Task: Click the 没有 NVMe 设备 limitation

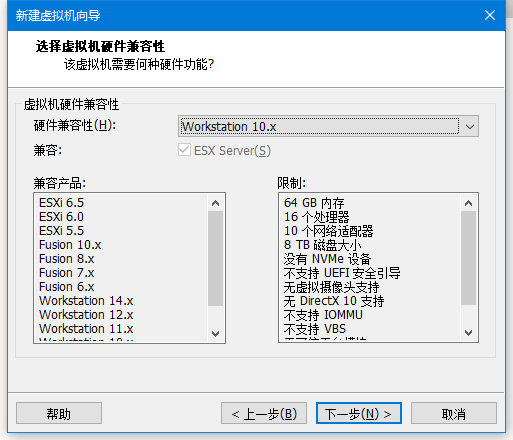Action: pyautogui.click(x=327, y=259)
